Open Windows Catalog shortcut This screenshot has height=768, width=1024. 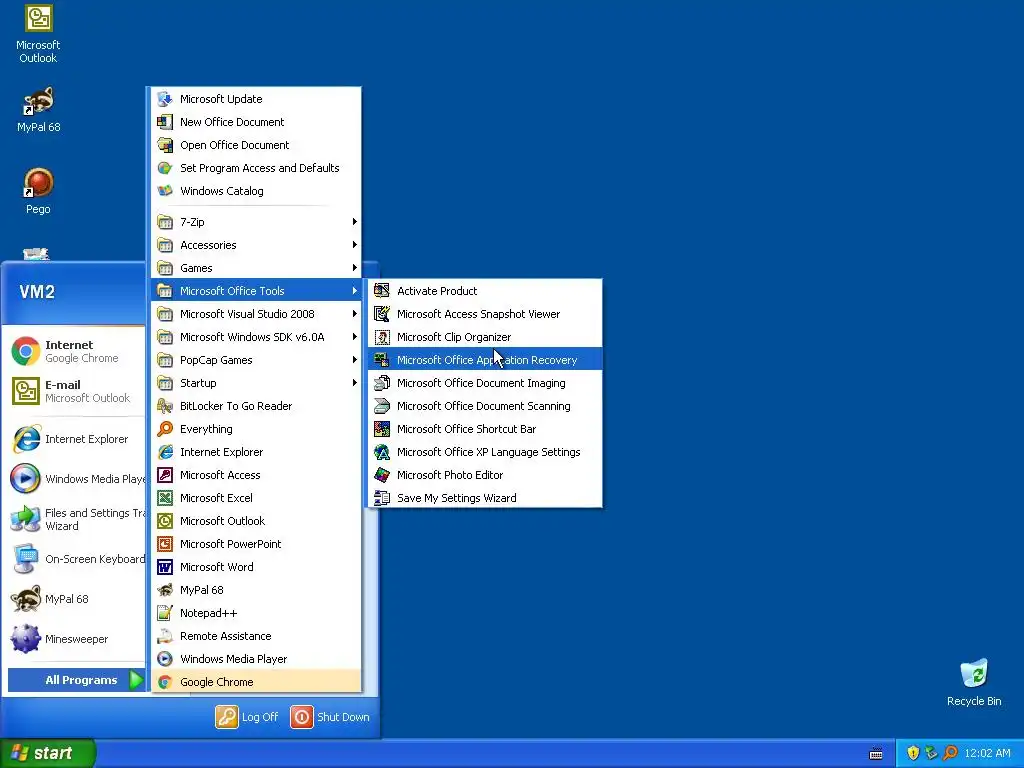256,191
